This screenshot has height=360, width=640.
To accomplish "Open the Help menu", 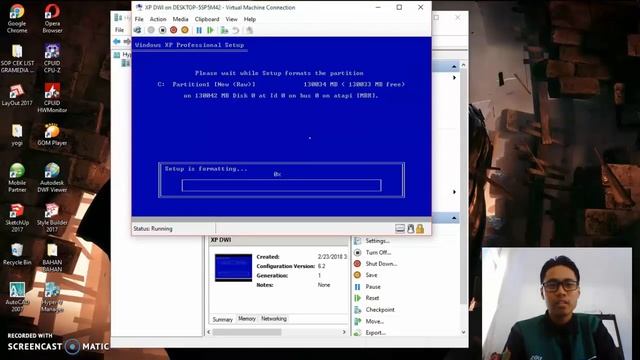I will point(250,19).
